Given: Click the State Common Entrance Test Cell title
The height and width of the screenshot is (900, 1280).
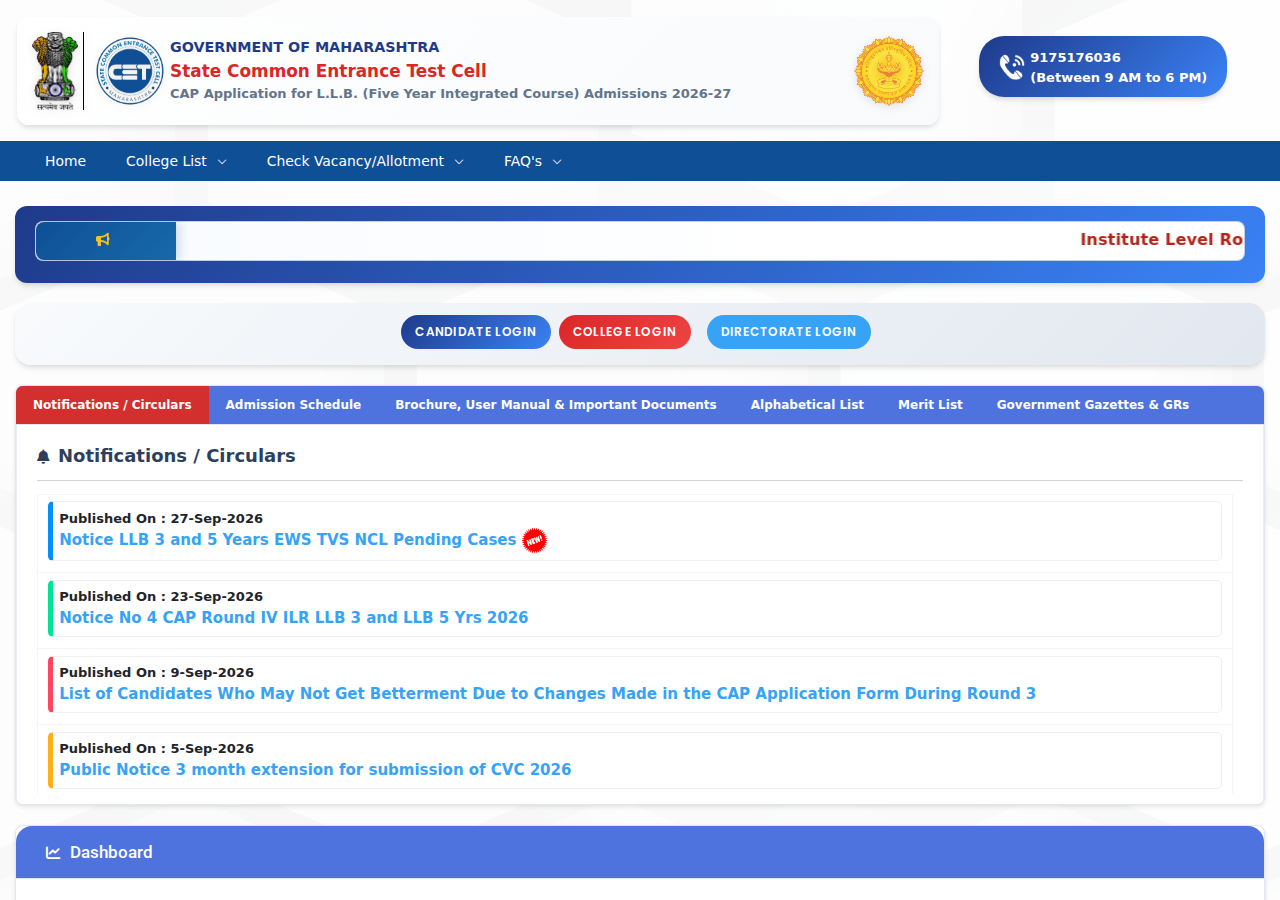Looking at the screenshot, I should tap(328, 71).
